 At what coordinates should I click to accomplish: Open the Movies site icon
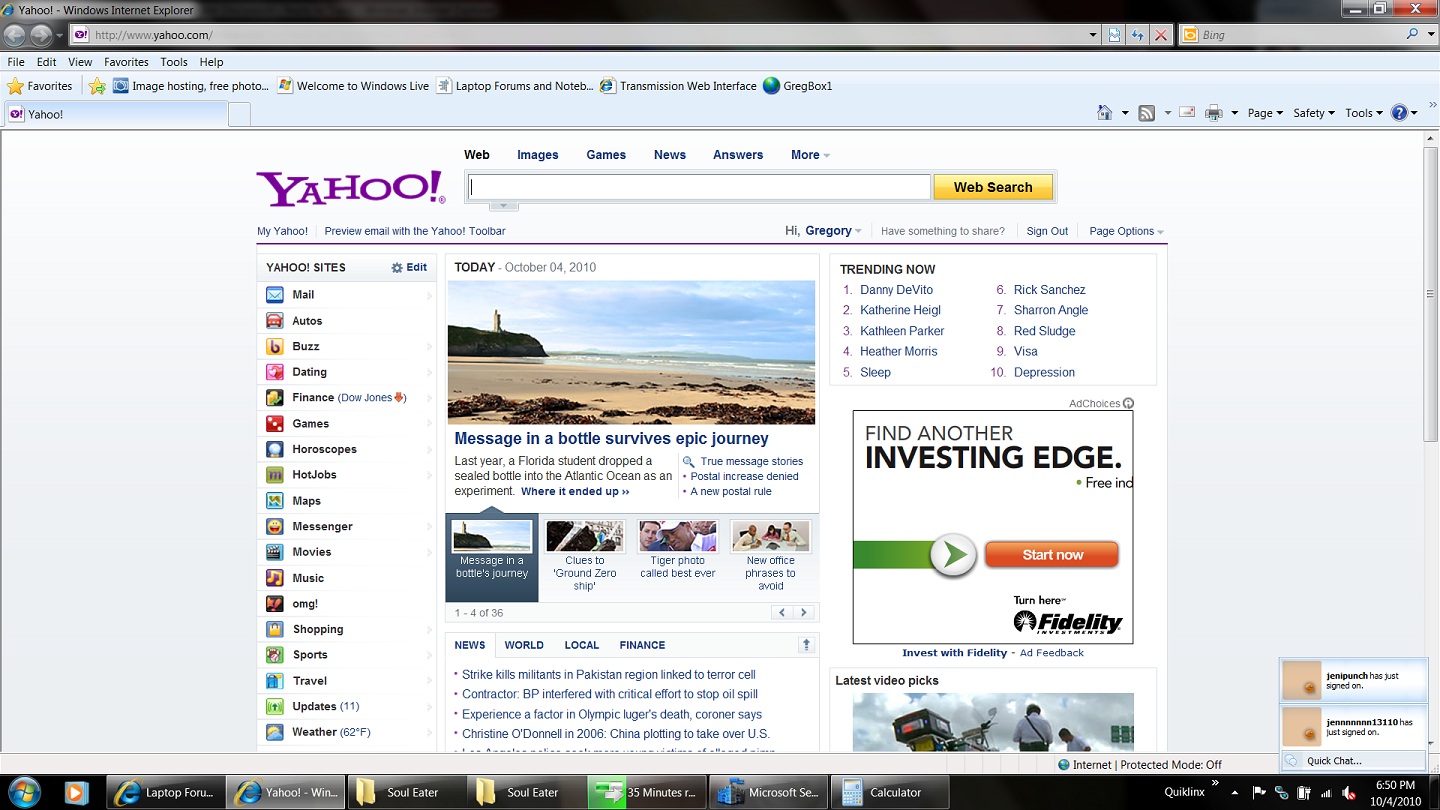tap(274, 552)
